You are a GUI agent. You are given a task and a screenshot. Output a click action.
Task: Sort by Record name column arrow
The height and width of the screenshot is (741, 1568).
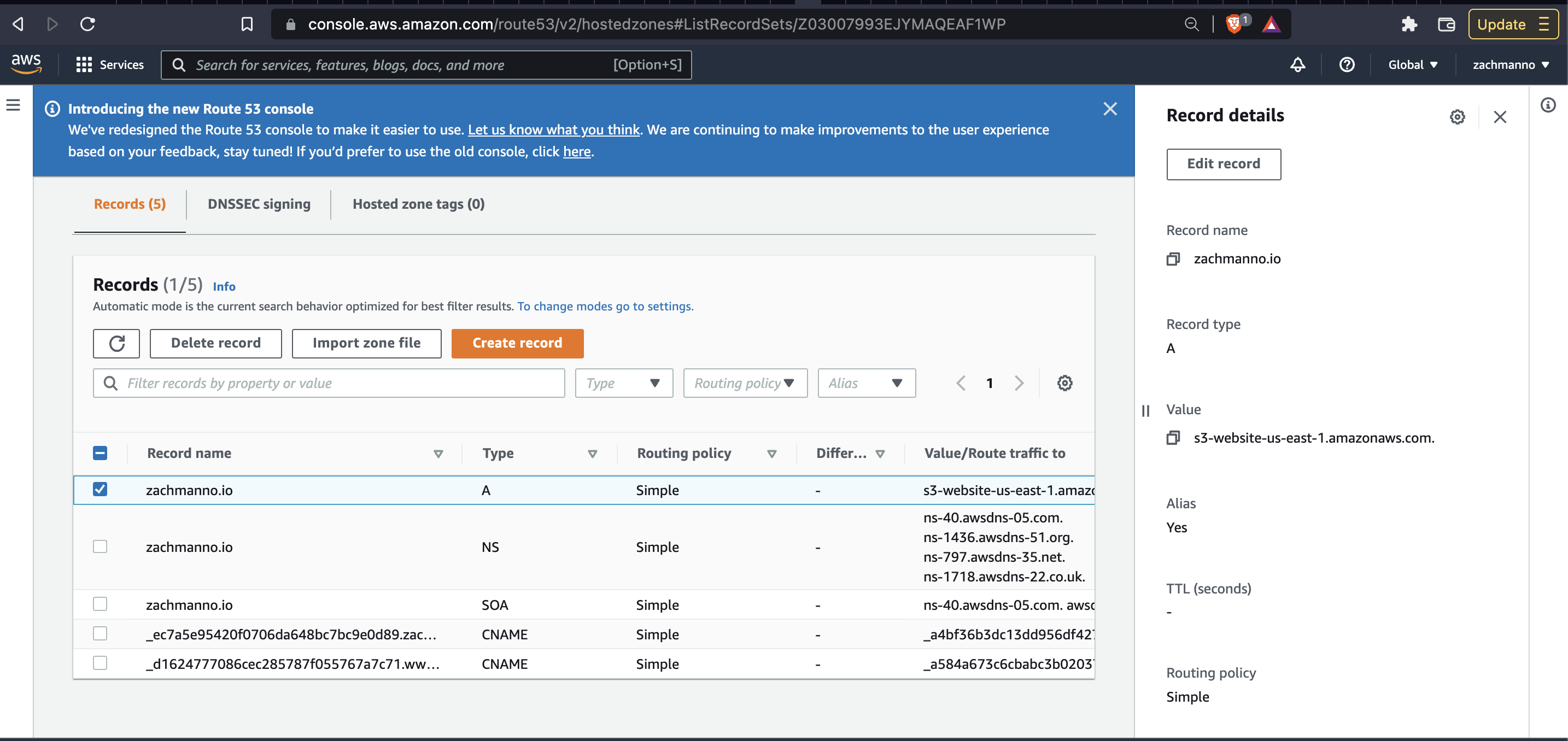pos(438,454)
